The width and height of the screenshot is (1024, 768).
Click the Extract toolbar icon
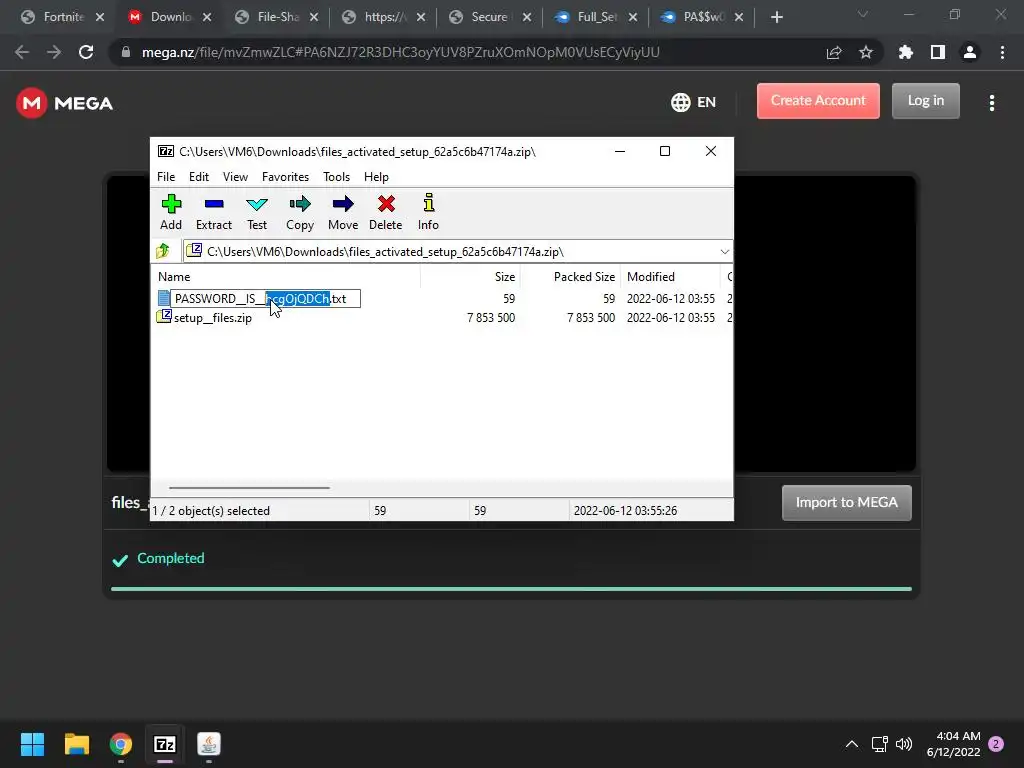pyautogui.click(x=214, y=204)
